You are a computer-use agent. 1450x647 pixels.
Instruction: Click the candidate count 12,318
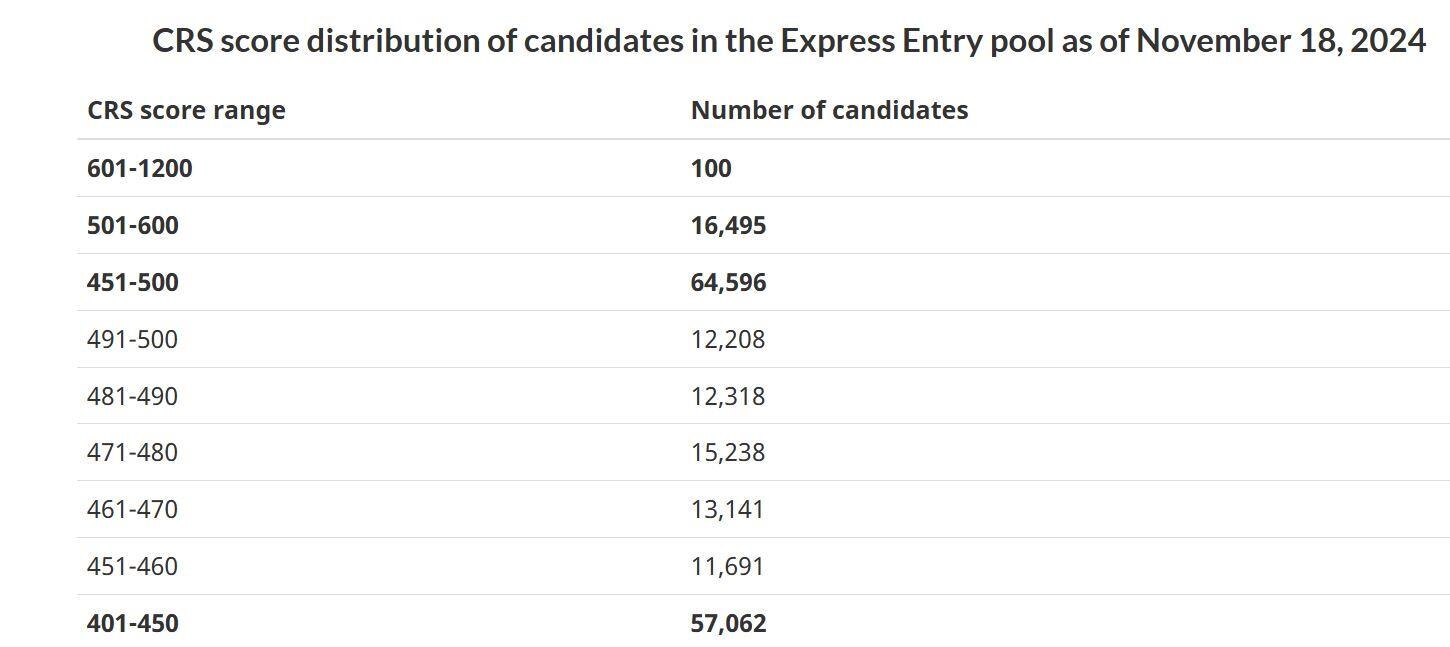[727, 396]
